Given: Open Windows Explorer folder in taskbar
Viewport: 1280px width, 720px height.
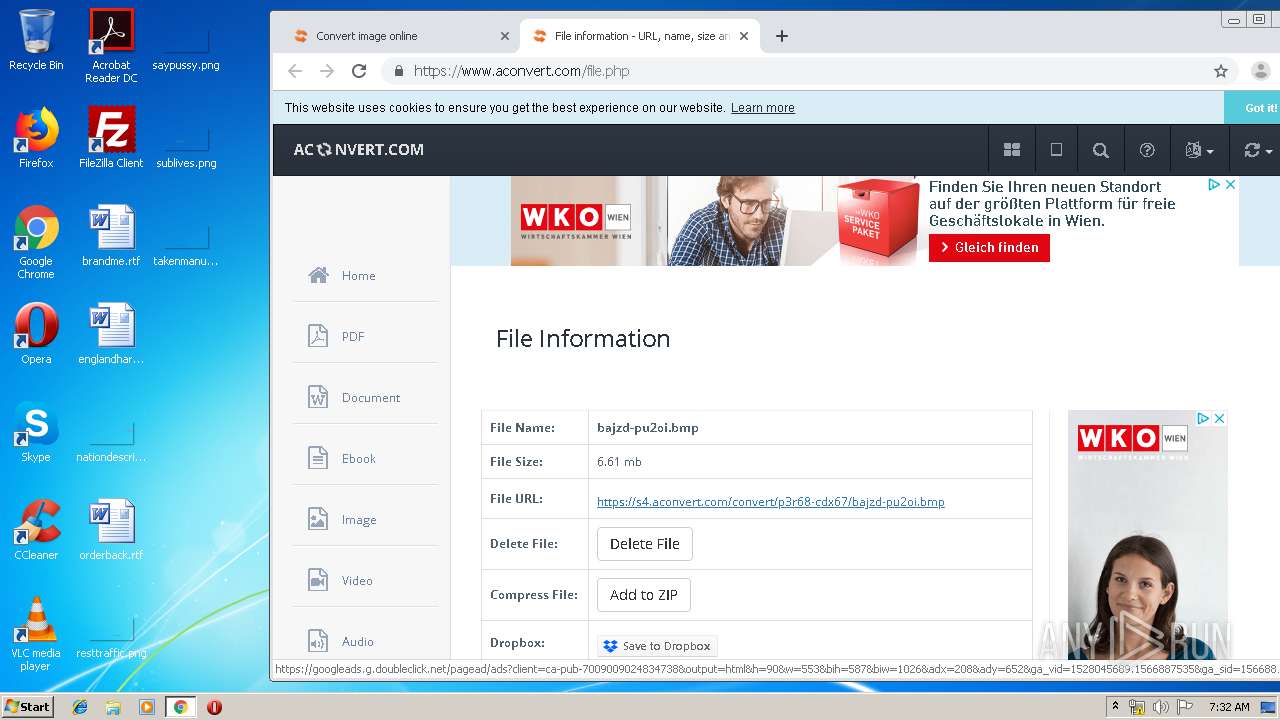Looking at the screenshot, I should coord(113,707).
